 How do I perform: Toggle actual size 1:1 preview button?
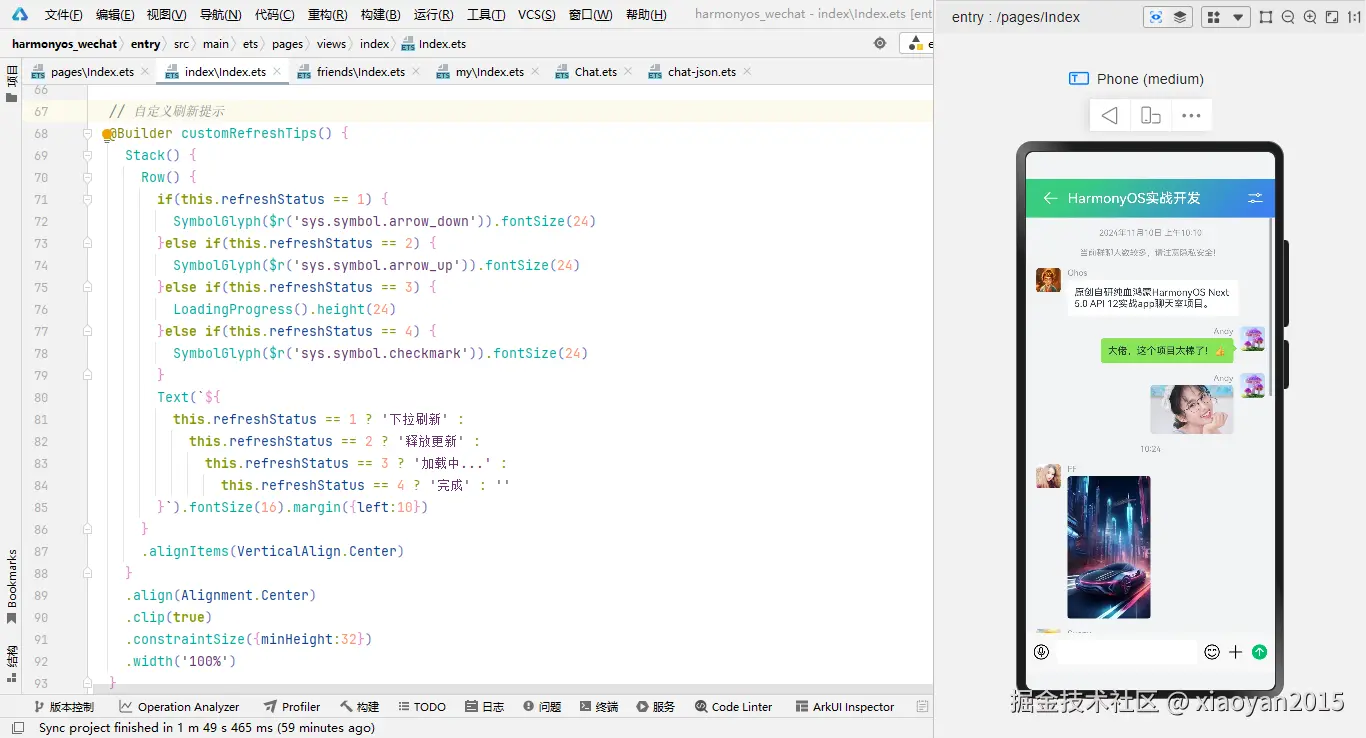pyautogui.click(x=1355, y=17)
